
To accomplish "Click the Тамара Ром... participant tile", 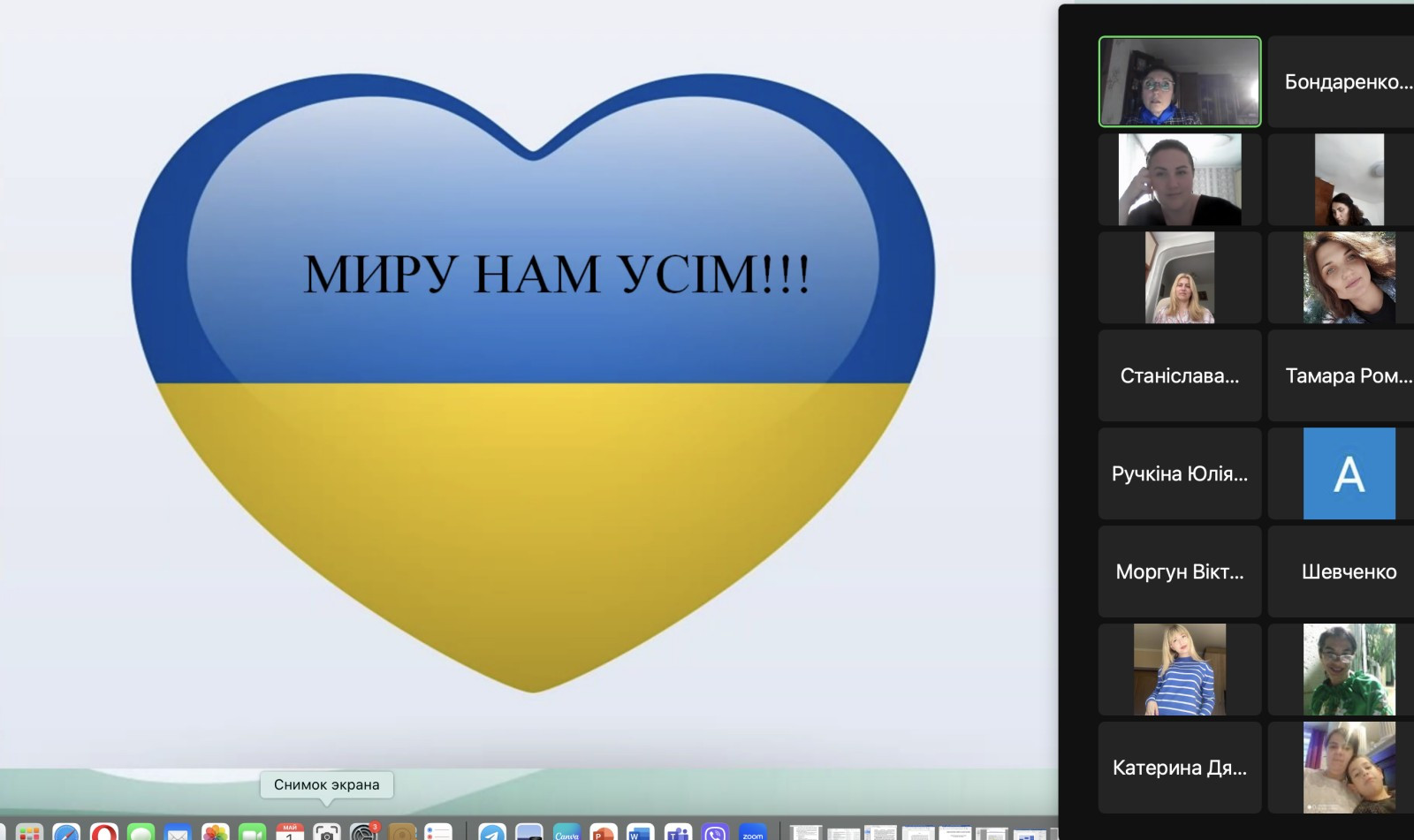I will coord(1341,375).
